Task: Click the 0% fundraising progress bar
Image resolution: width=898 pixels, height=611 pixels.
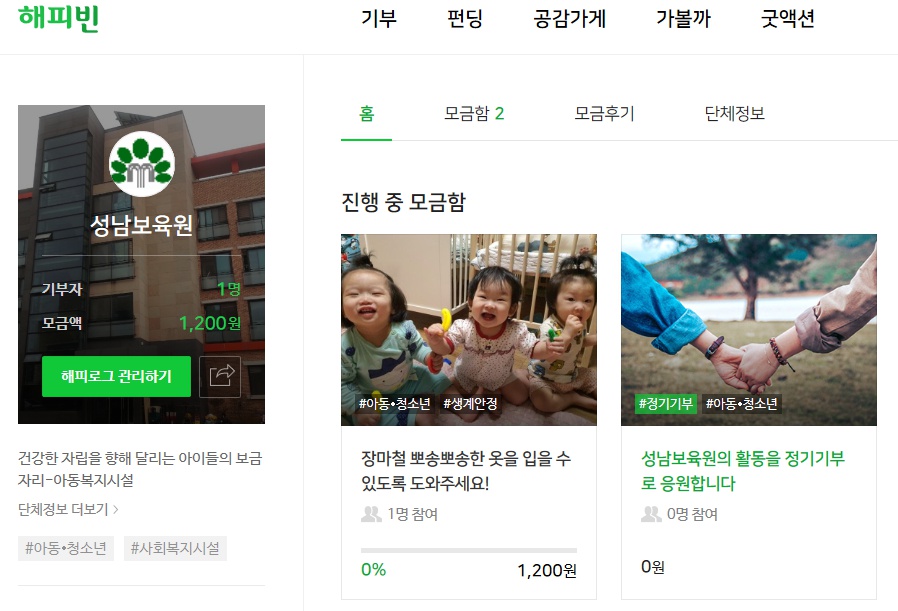Action: pos(468,550)
